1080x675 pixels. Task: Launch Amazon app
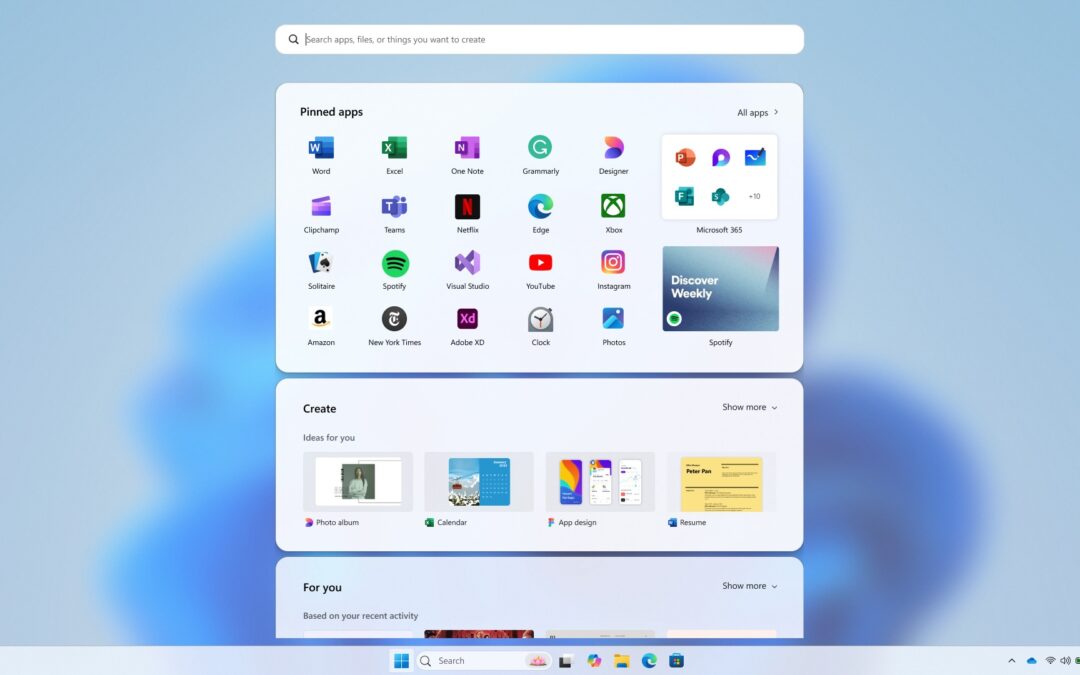click(x=320, y=319)
